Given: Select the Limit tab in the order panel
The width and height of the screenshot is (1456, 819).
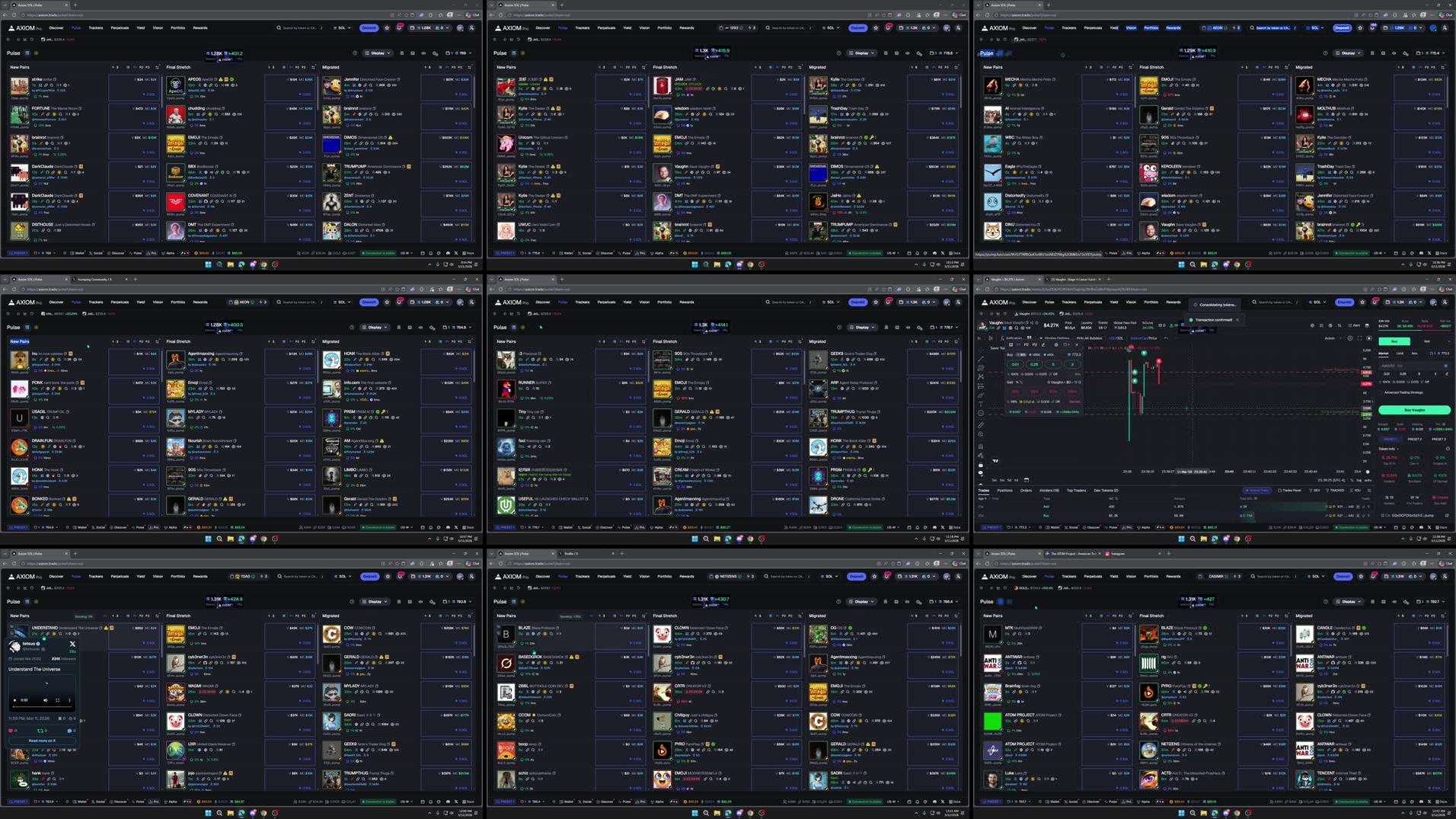Looking at the screenshot, I should (x=1400, y=354).
